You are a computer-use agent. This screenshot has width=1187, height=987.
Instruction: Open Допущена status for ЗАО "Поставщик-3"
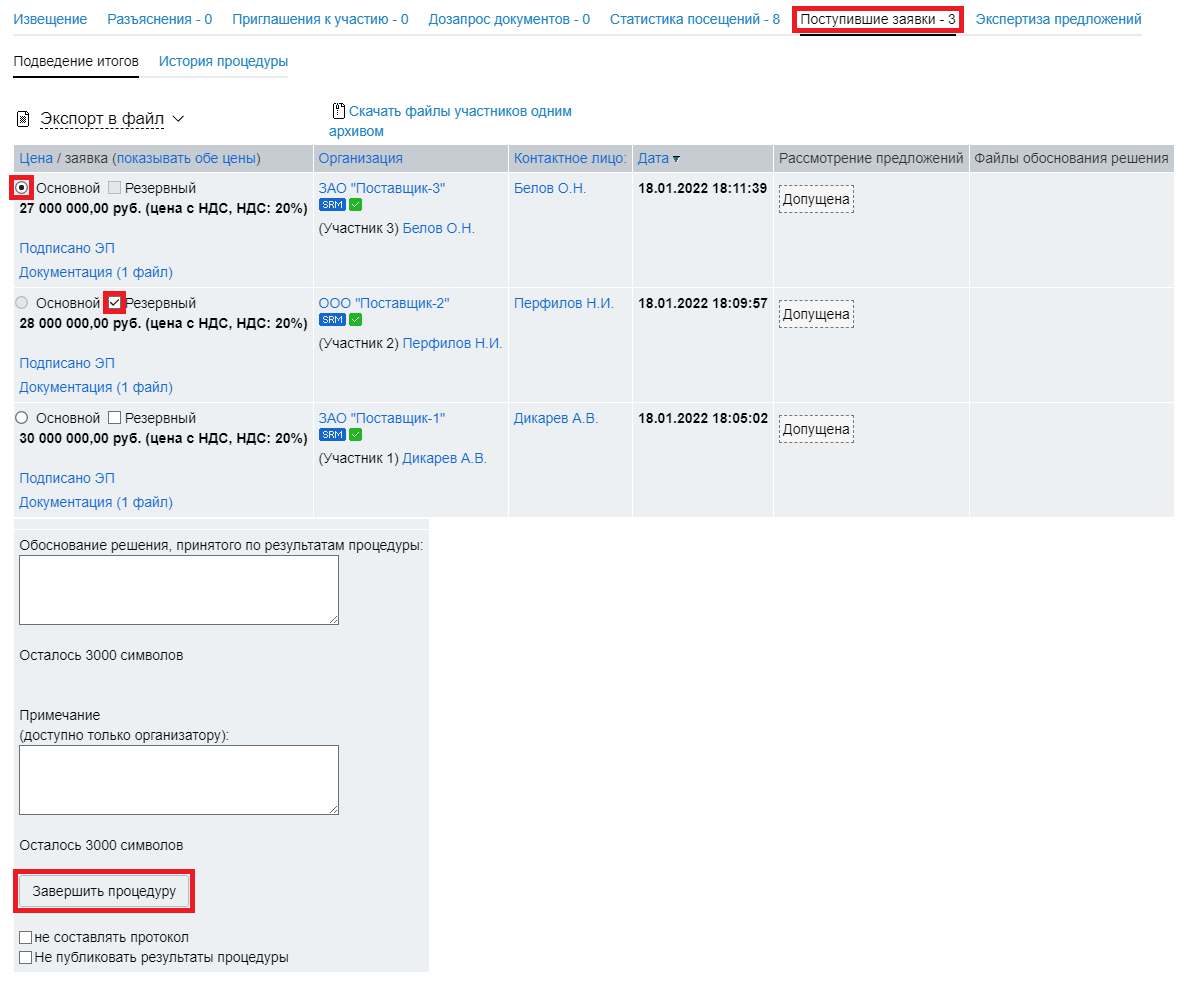tap(816, 199)
